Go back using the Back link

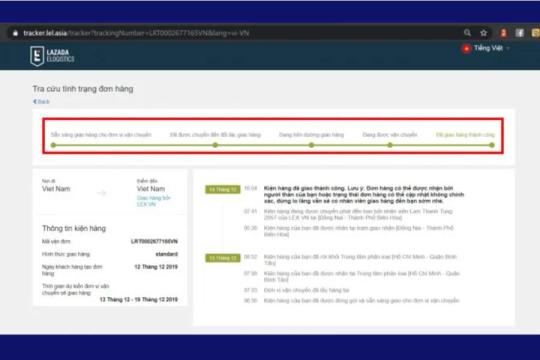point(41,102)
